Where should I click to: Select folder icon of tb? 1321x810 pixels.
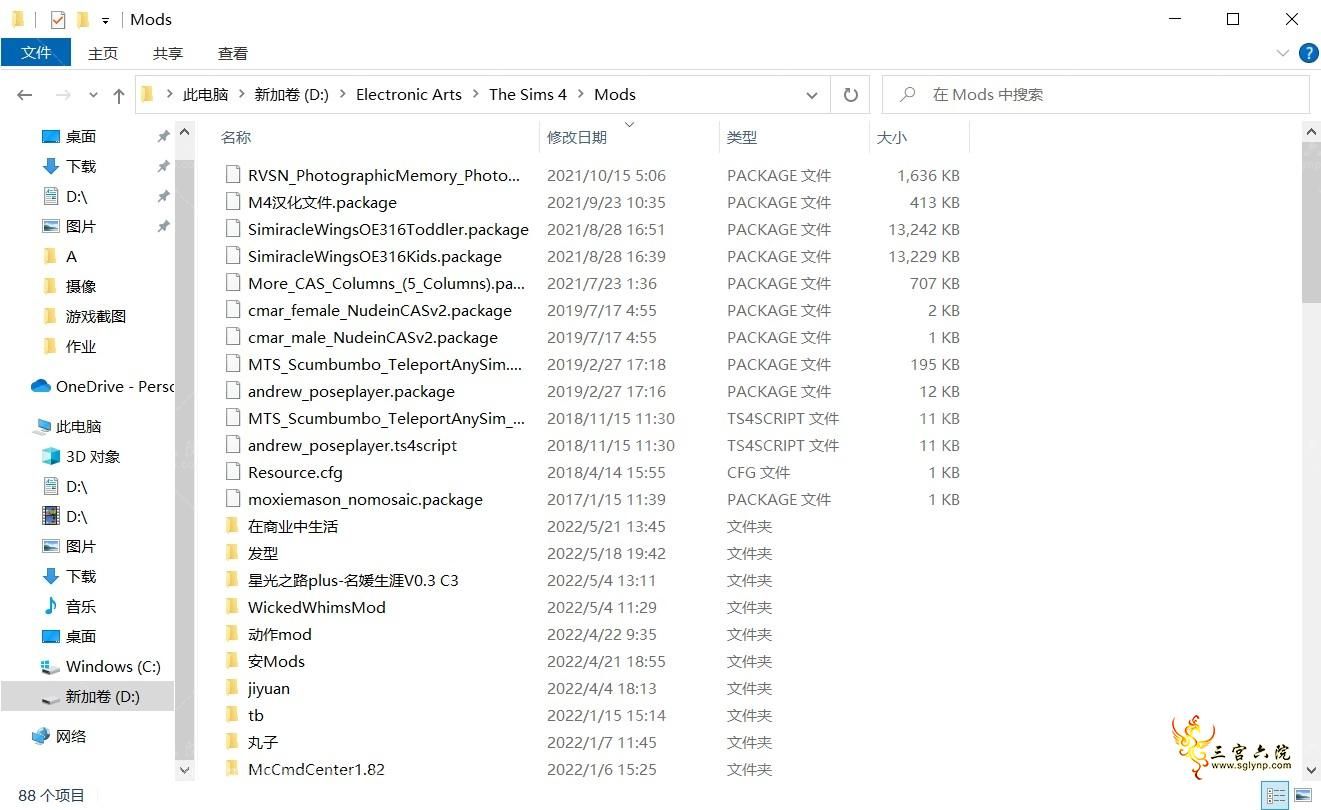click(233, 715)
